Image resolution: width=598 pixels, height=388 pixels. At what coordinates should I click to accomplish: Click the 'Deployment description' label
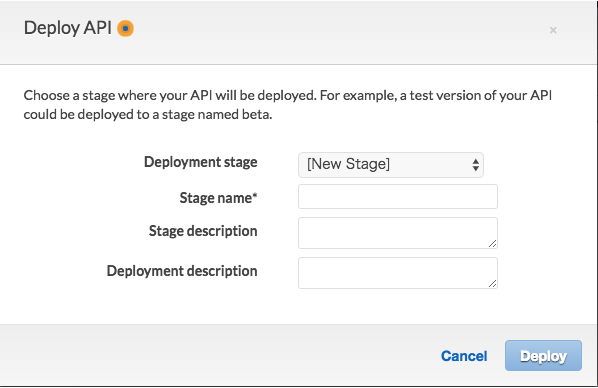(182, 271)
